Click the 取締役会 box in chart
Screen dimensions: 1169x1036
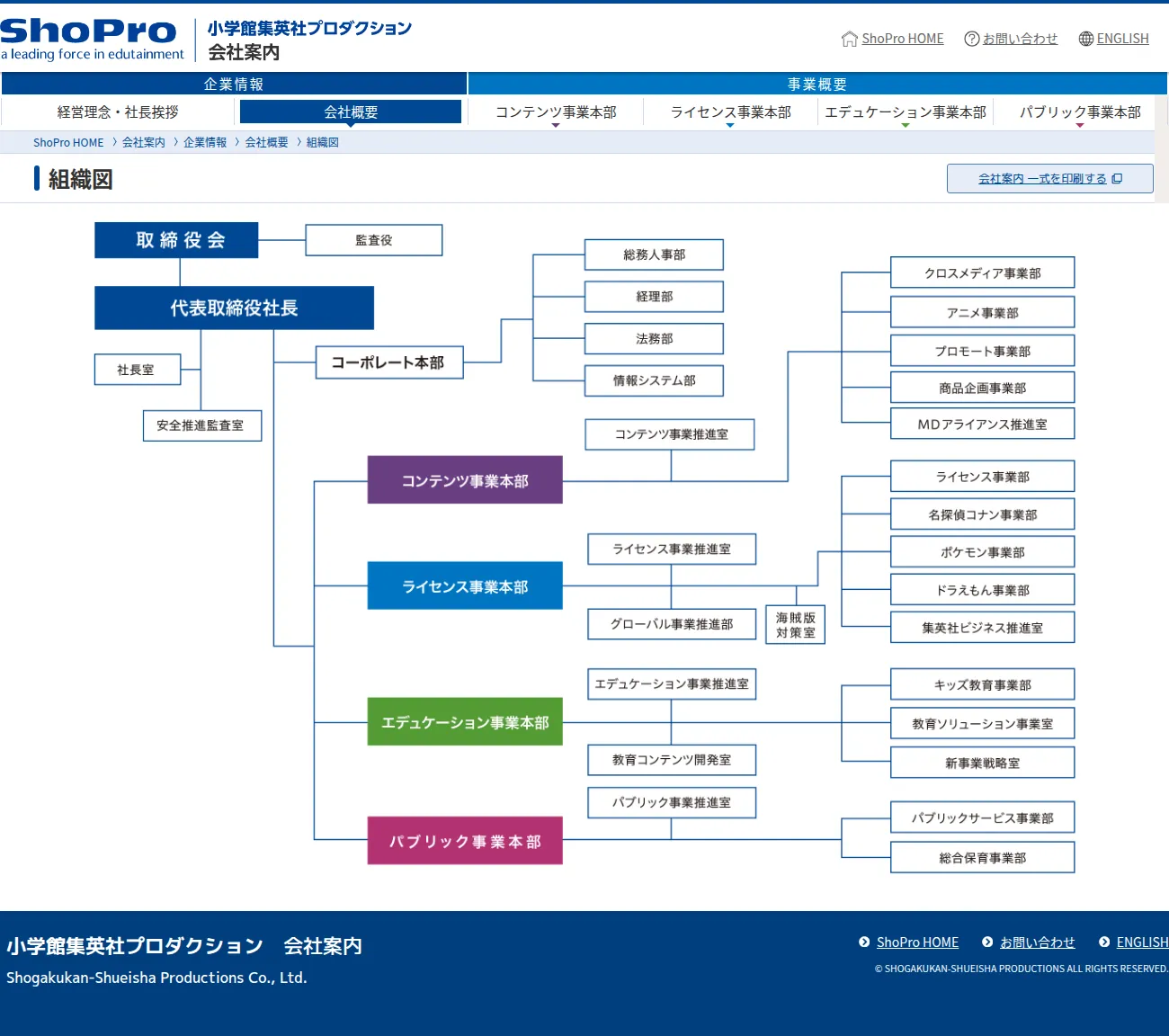(176, 240)
